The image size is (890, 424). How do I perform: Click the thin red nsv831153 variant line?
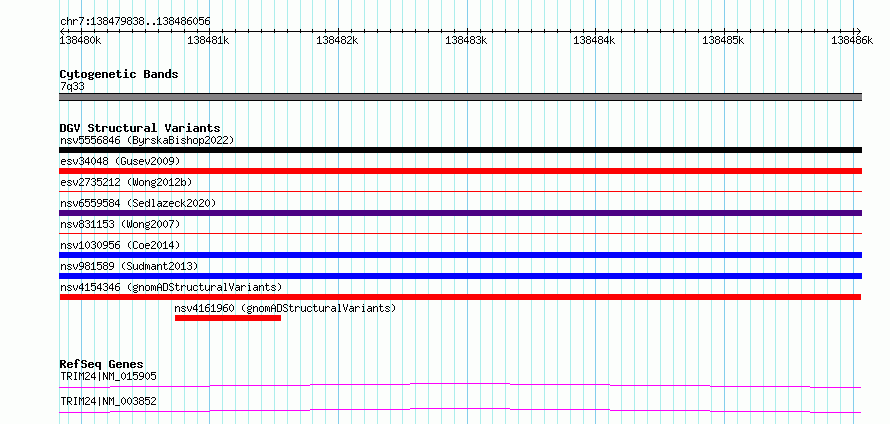pyautogui.click(x=460, y=233)
